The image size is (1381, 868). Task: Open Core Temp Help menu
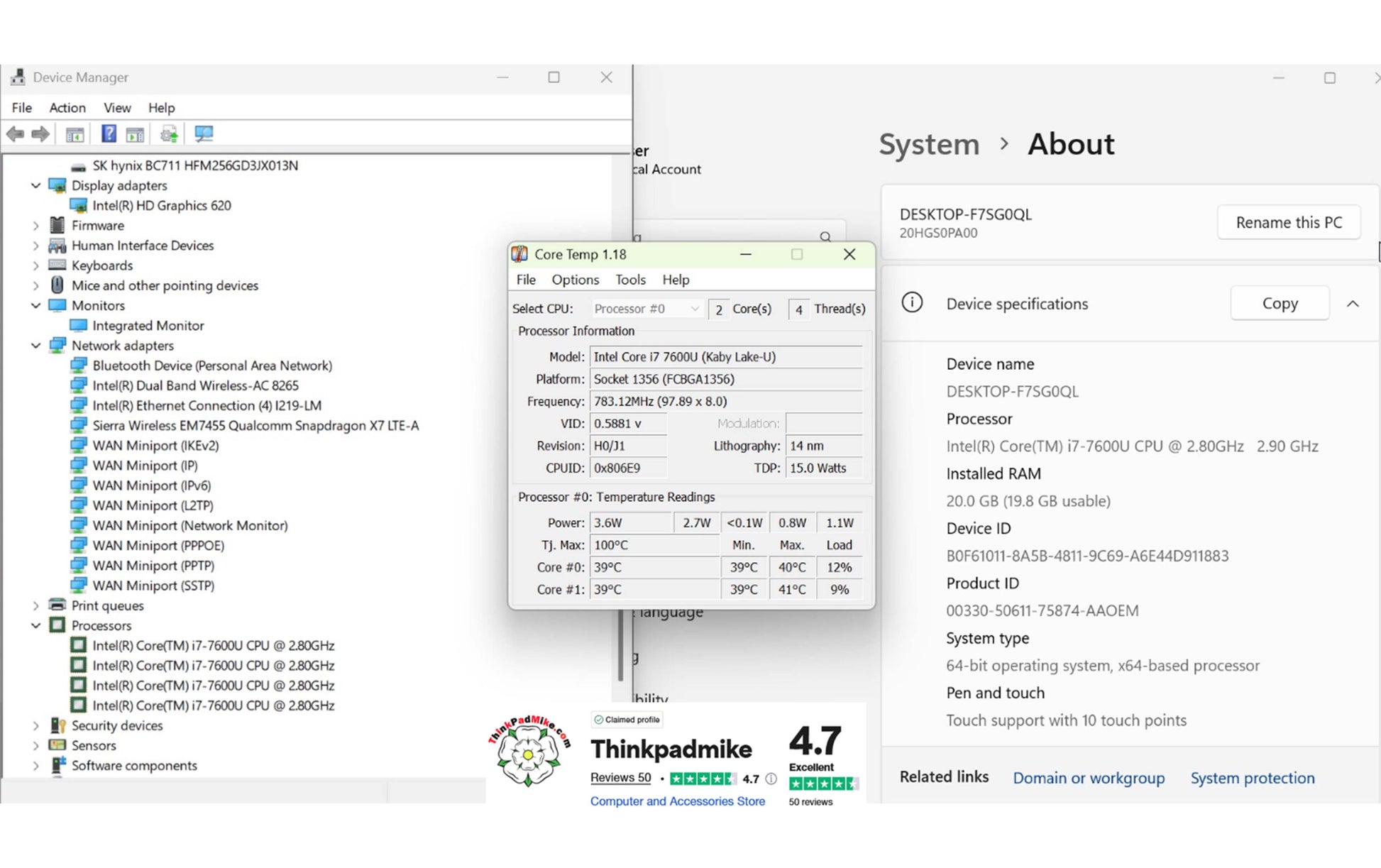pyautogui.click(x=676, y=280)
